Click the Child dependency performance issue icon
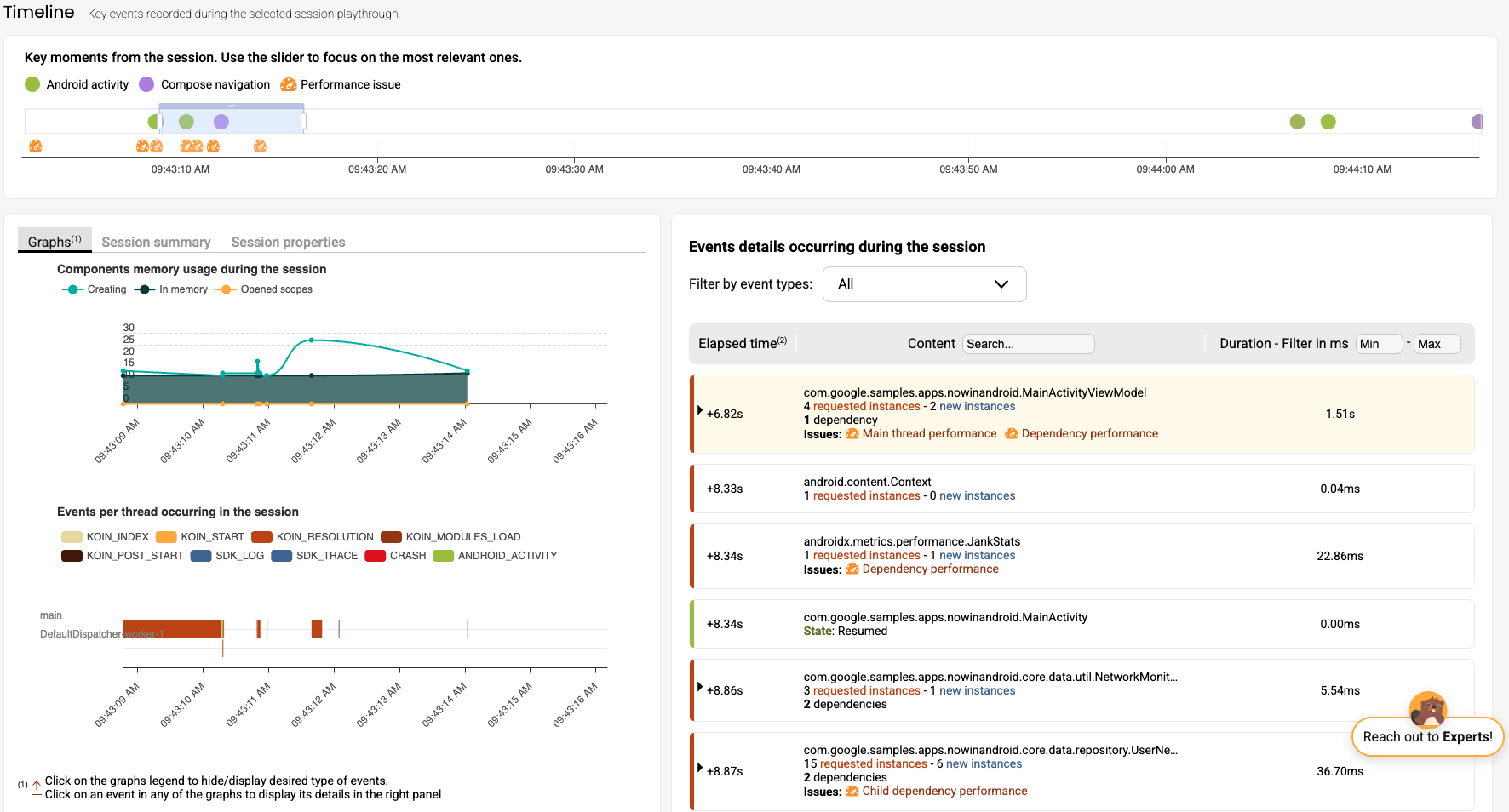This screenshot has height=812, width=1509. click(852, 792)
